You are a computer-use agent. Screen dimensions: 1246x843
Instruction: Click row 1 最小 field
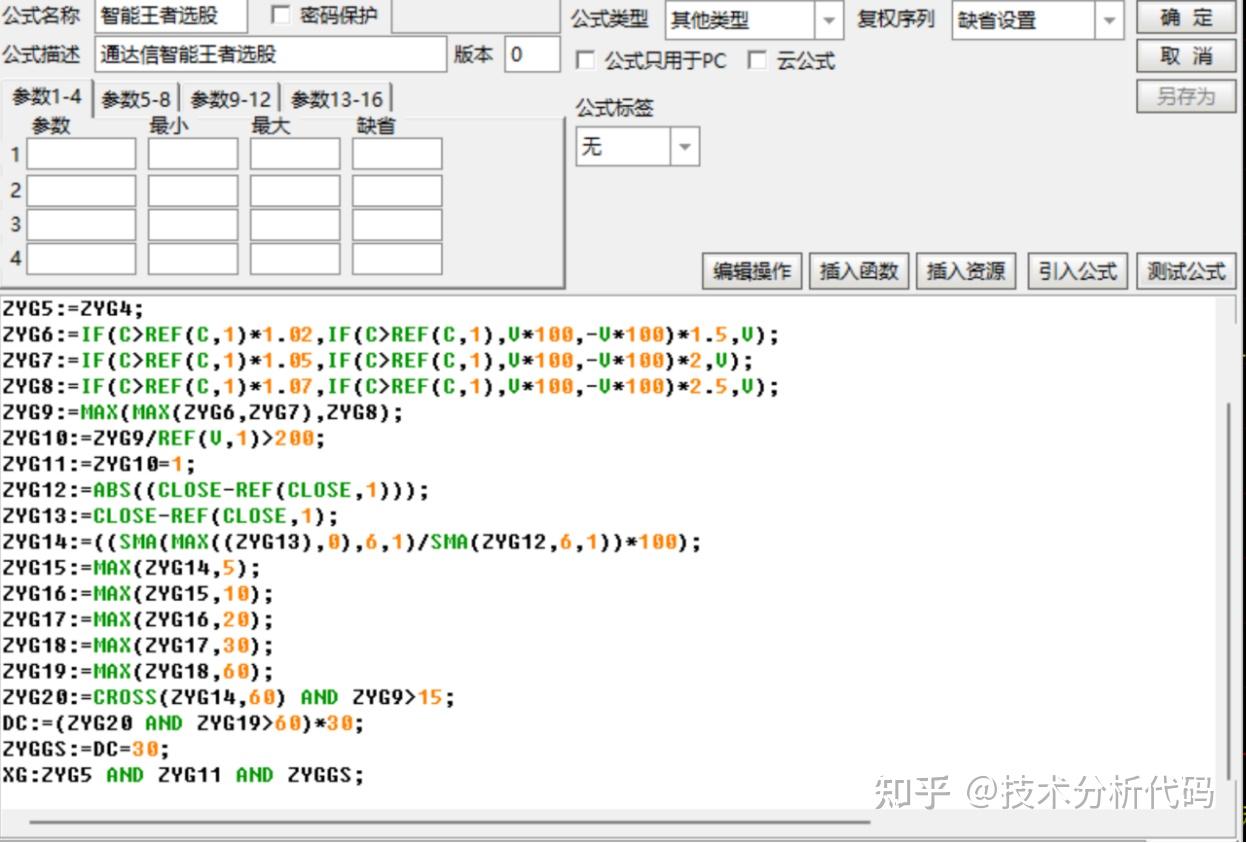click(x=193, y=154)
